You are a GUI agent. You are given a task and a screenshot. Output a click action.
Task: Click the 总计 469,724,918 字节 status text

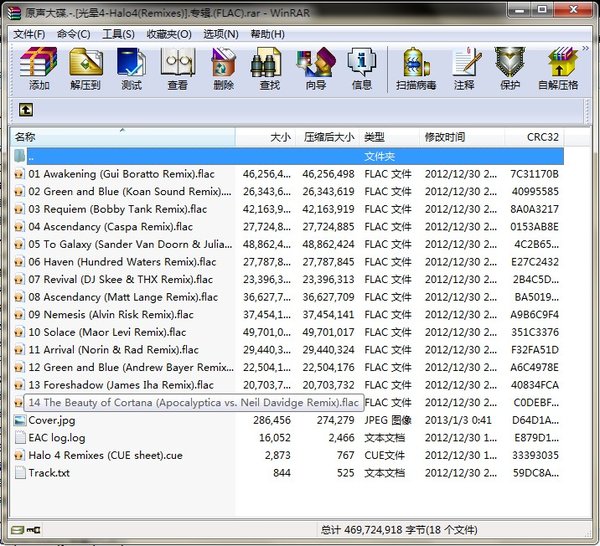point(398,530)
